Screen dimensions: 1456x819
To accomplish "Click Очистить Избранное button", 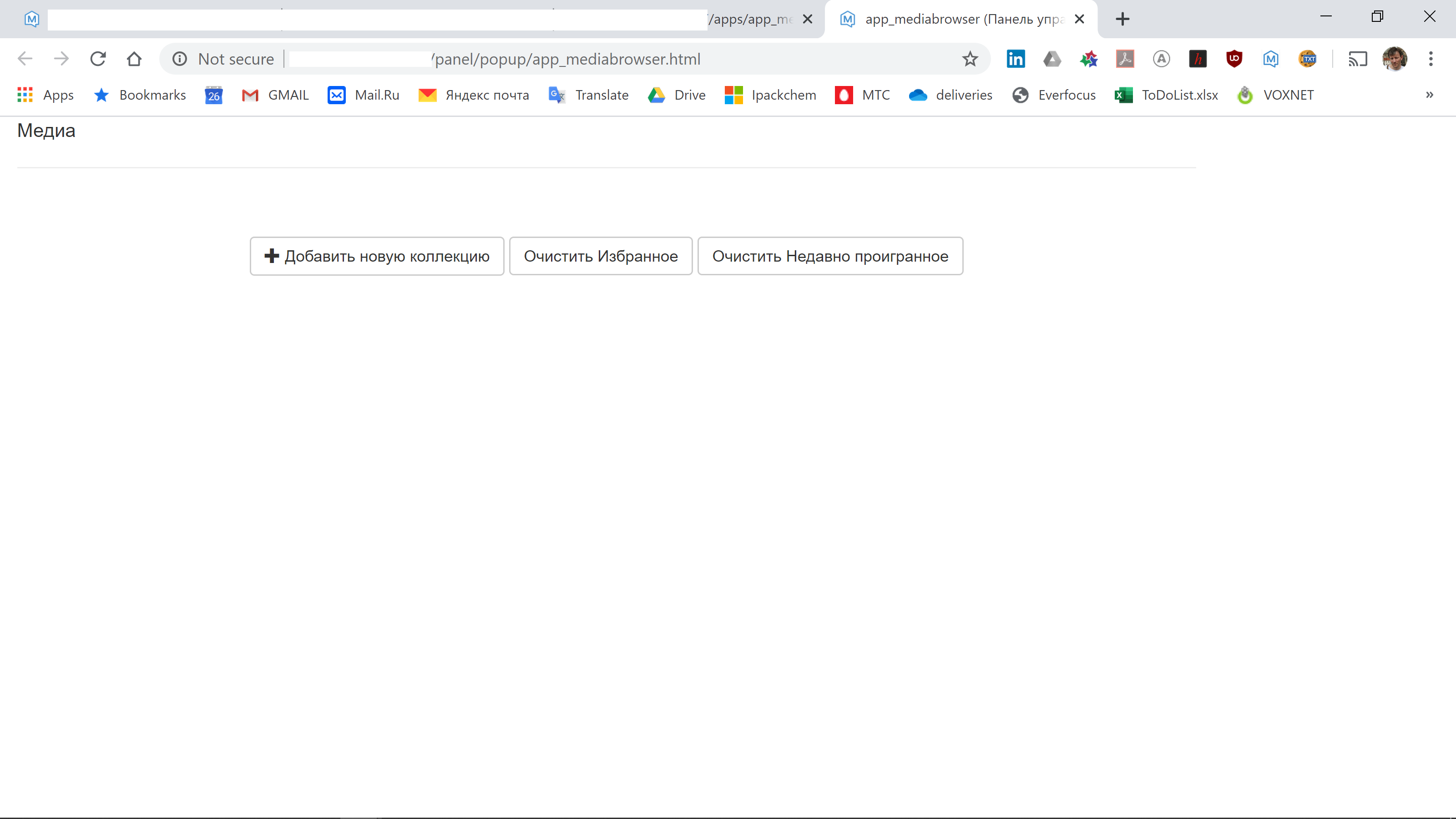I will point(600,256).
